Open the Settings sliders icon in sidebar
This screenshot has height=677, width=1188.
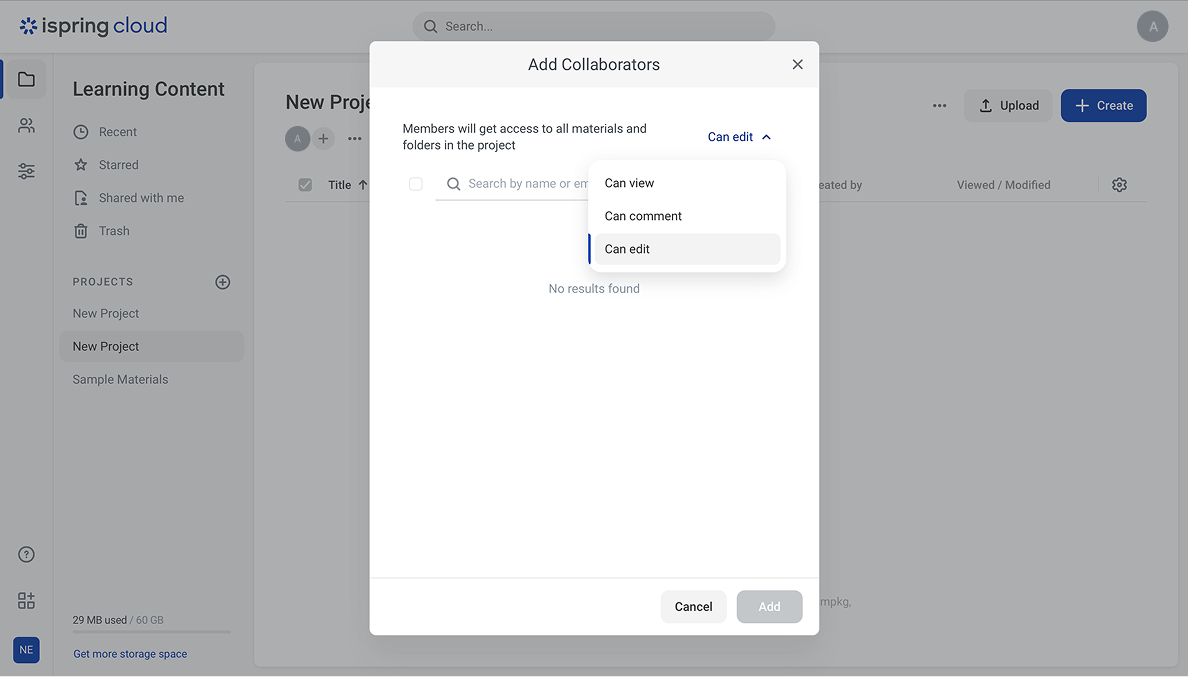coord(26,171)
